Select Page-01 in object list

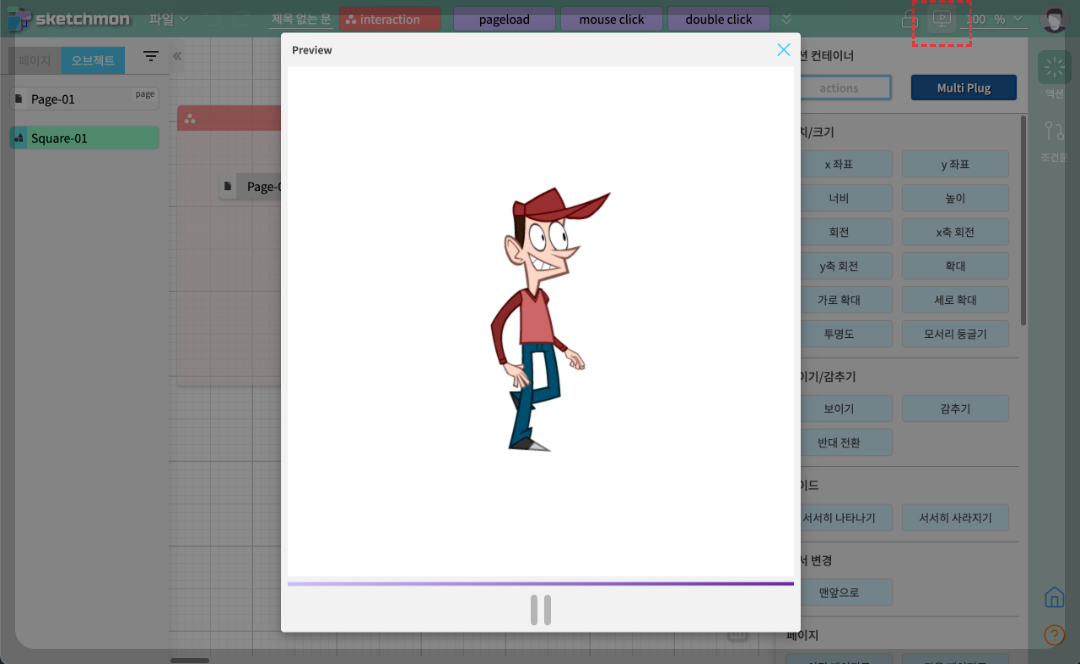coord(84,98)
